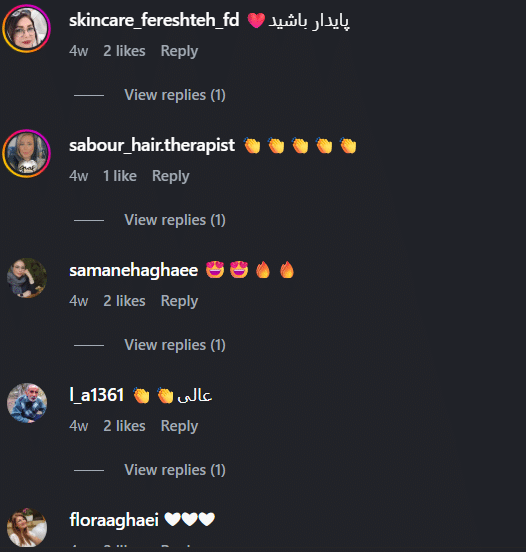This screenshot has height=552, width=526.
Task: Open floraaghaei's username link
Action: [114, 520]
